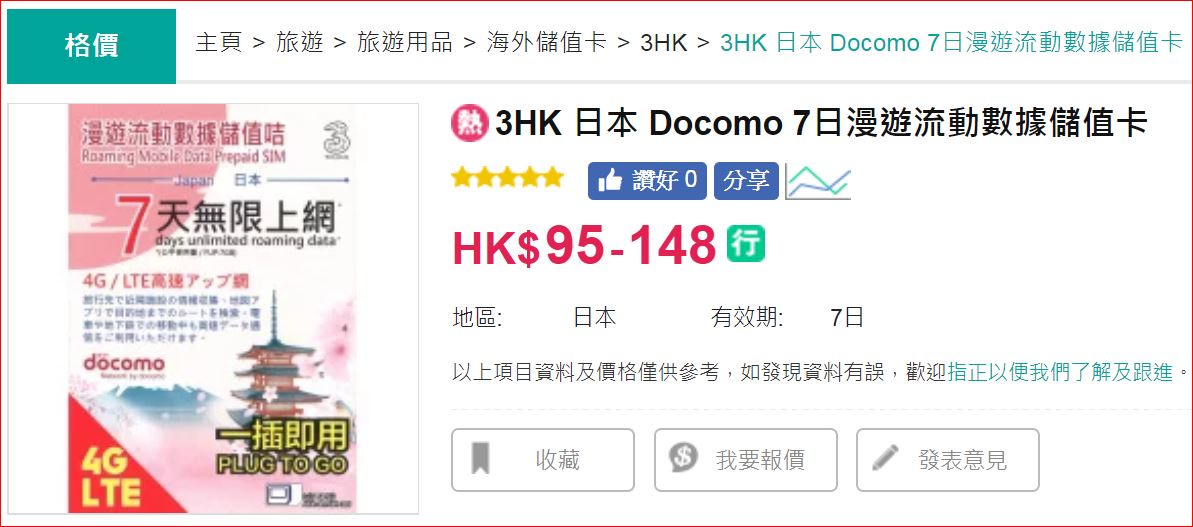
Task: Click the 分享 share button
Action: pyautogui.click(x=746, y=181)
